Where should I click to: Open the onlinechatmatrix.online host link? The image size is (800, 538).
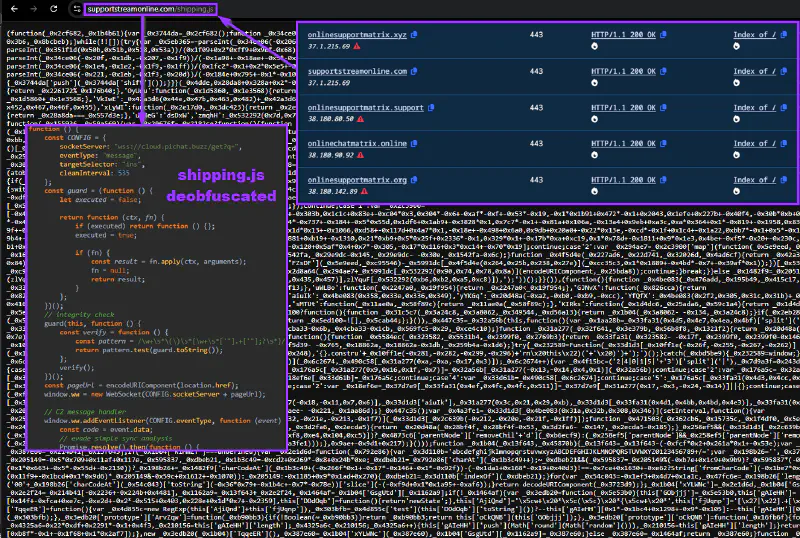357,144
